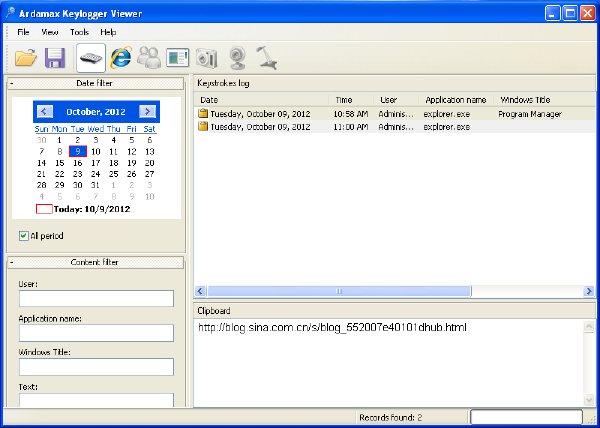The image size is (600, 428).
Task: Save the log using the floppy disk icon
Action: [55, 58]
